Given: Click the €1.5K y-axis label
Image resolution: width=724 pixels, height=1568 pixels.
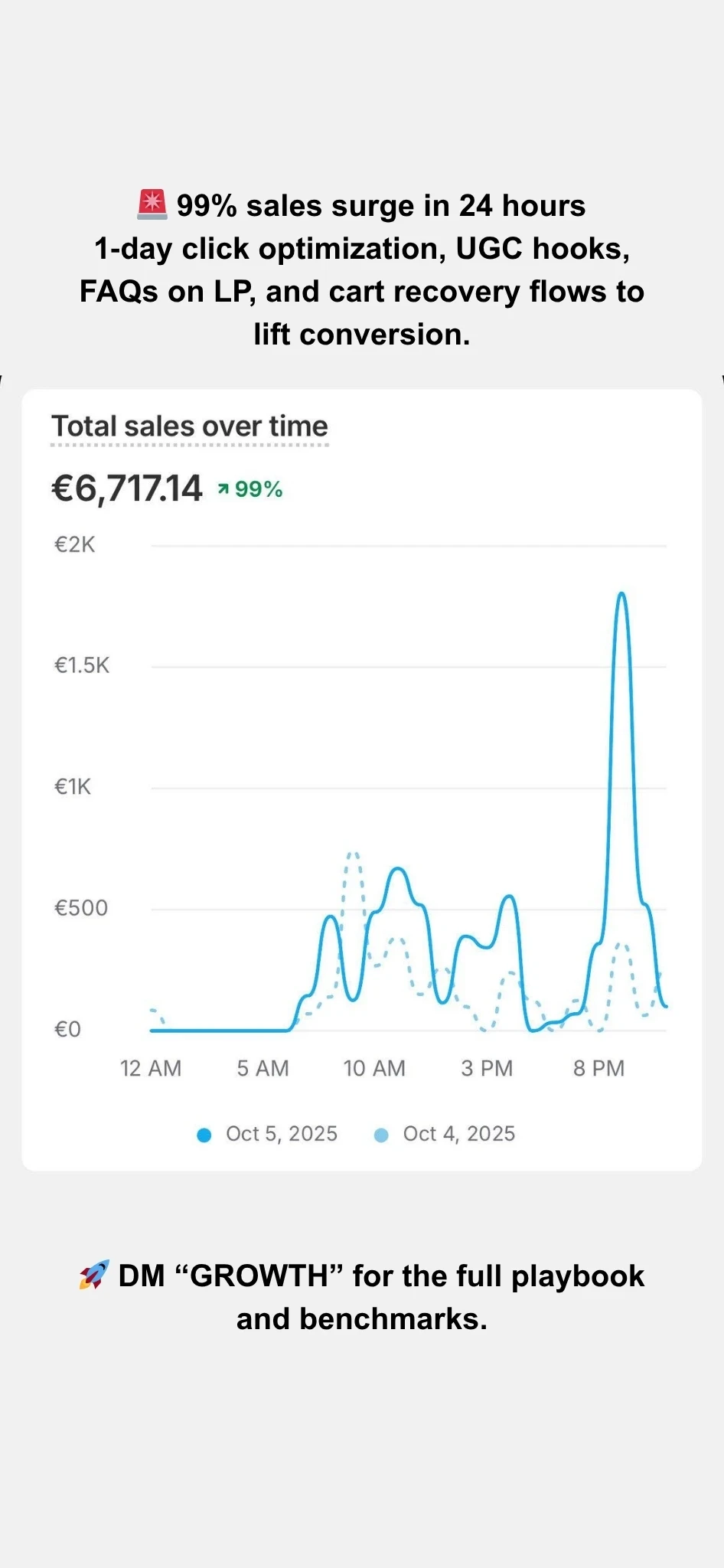Looking at the screenshot, I should pos(82,665).
